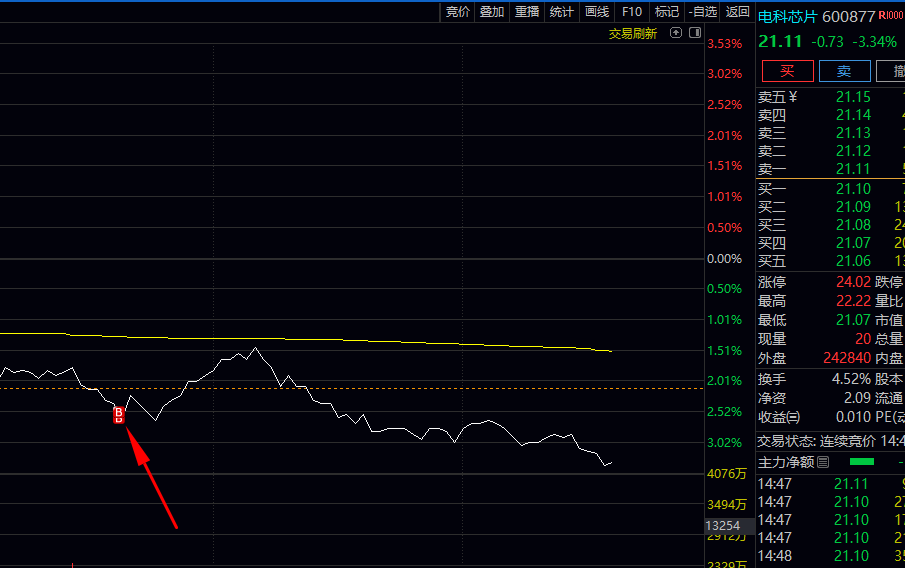Click the -0.73 change value
905x568 pixels.
click(x=827, y=42)
